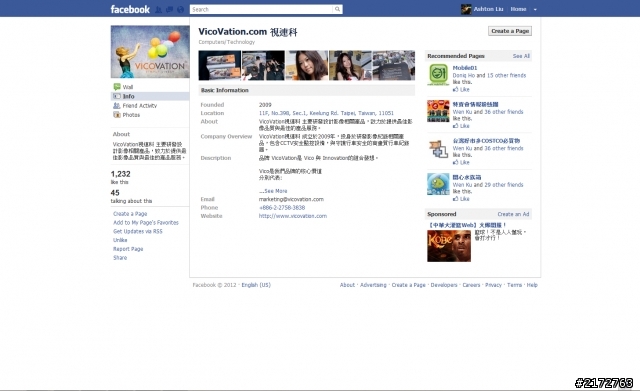Click Get Updates via RSS
The width and height of the screenshot is (640, 391).
138,231
